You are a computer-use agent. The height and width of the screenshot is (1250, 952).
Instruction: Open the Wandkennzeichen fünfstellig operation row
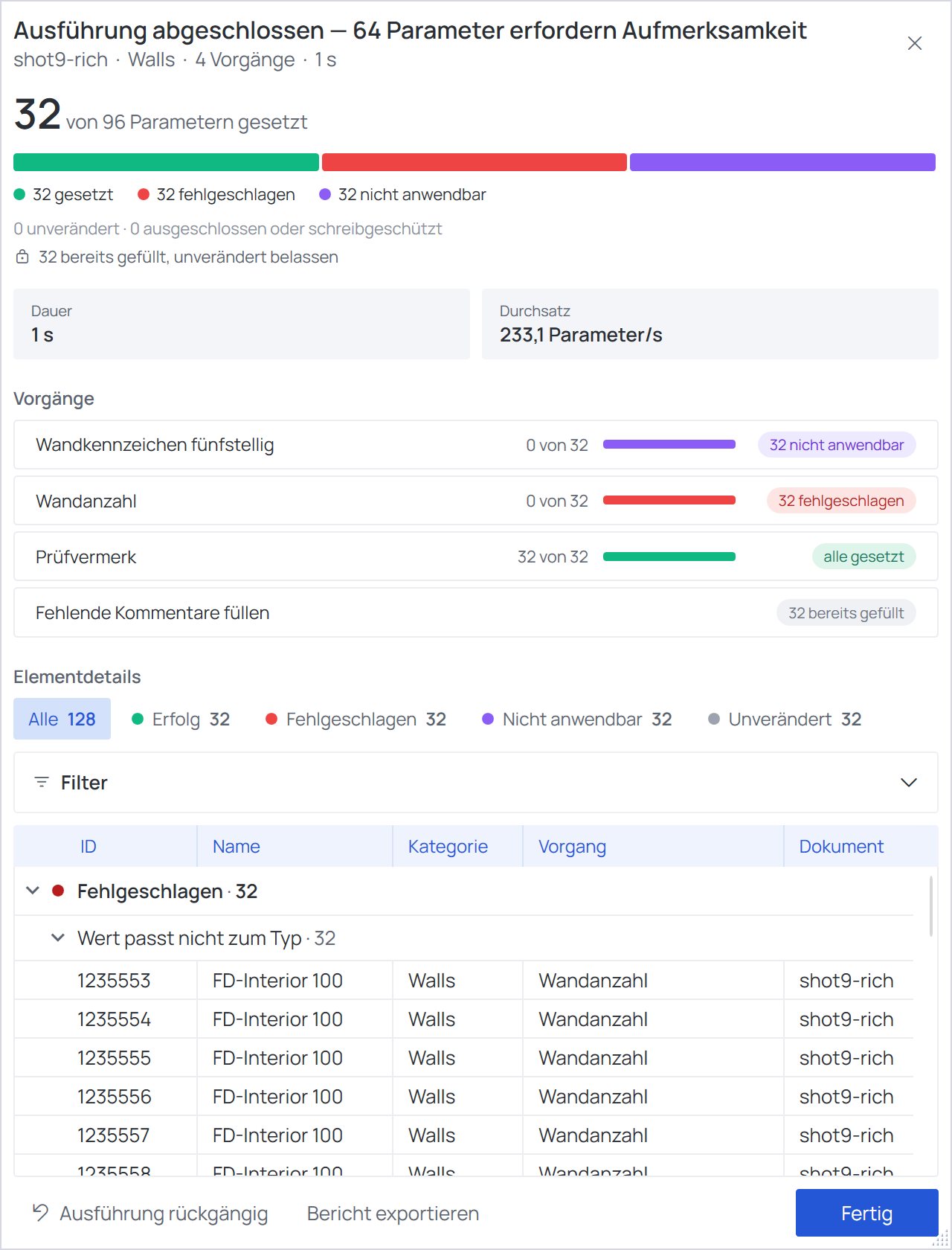[476, 445]
